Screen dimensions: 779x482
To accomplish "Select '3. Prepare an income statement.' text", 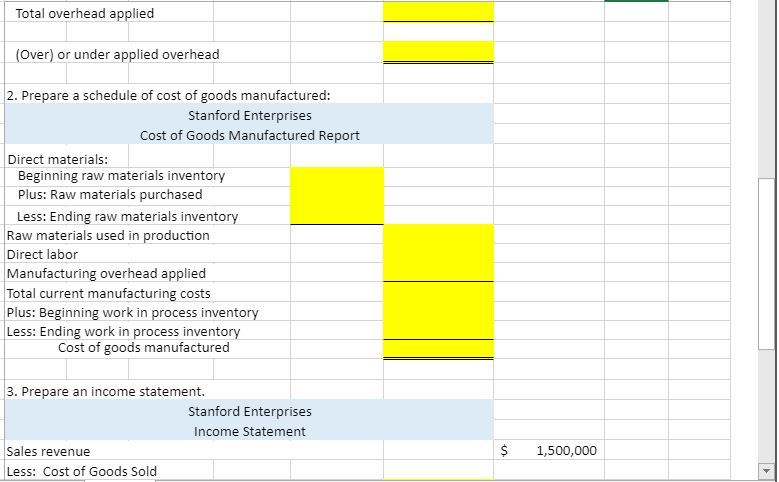I will coord(105,392).
